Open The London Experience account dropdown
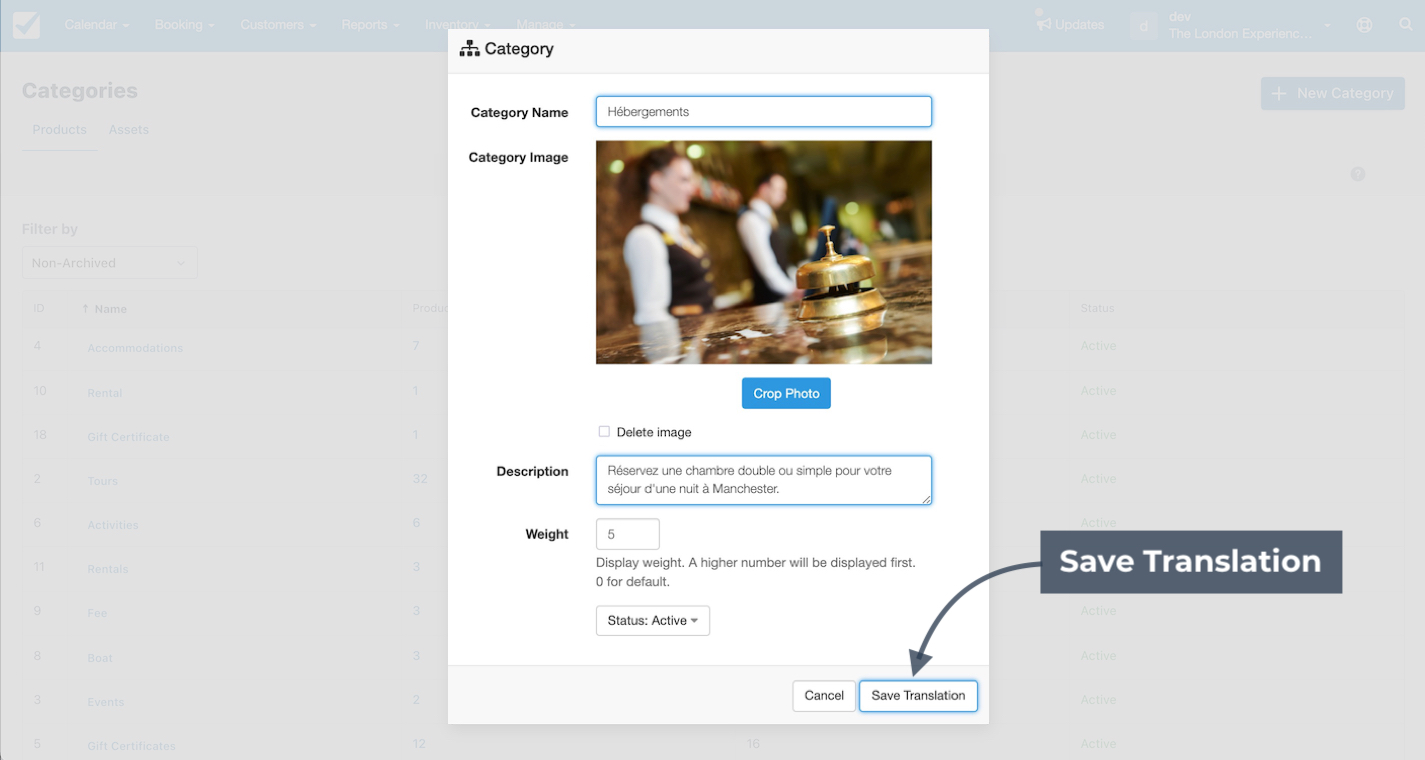Screen dimensions: 1425x760 click(x=1250, y=25)
